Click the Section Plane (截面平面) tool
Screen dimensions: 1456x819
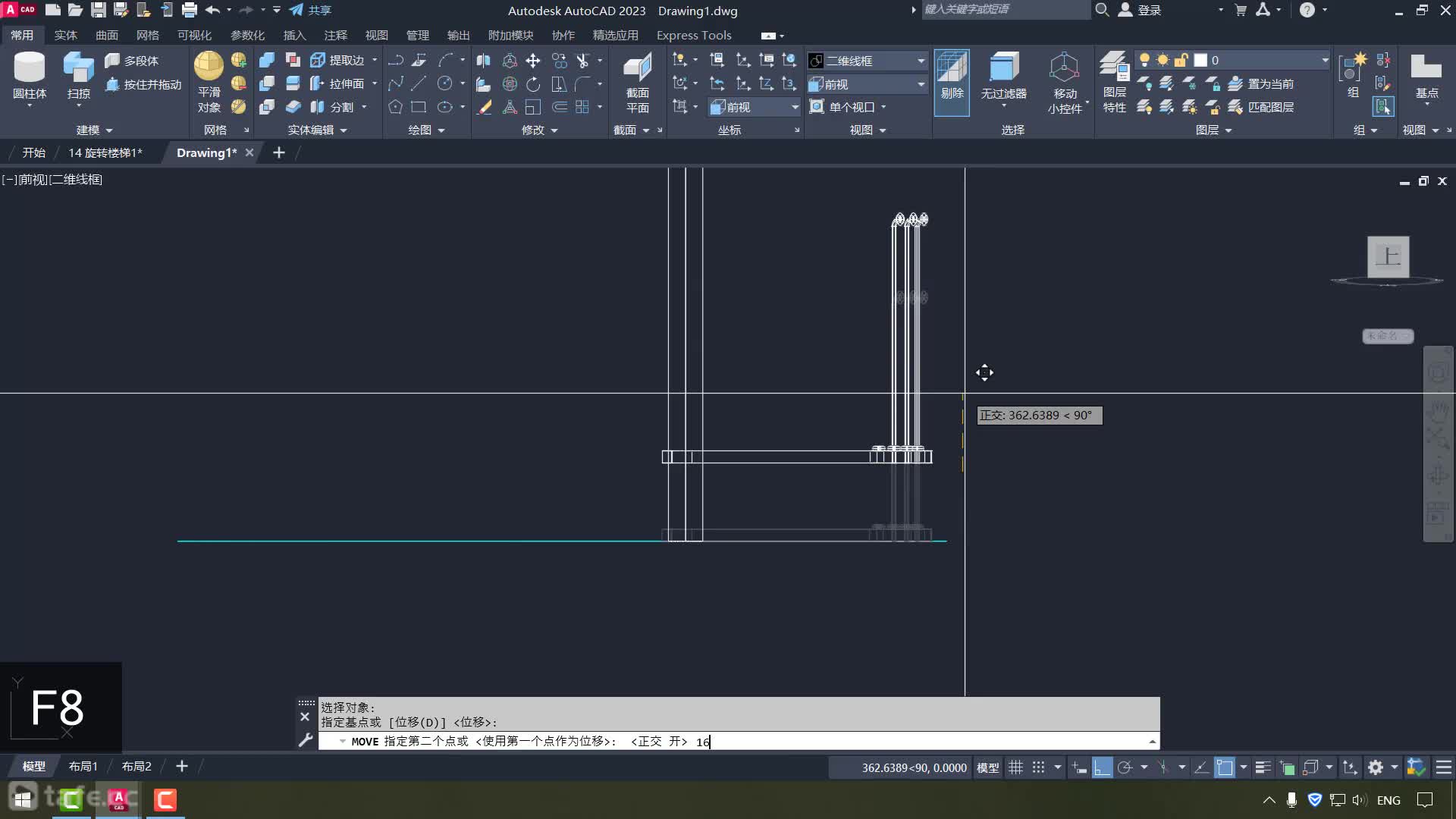pyautogui.click(x=637, y=82)
